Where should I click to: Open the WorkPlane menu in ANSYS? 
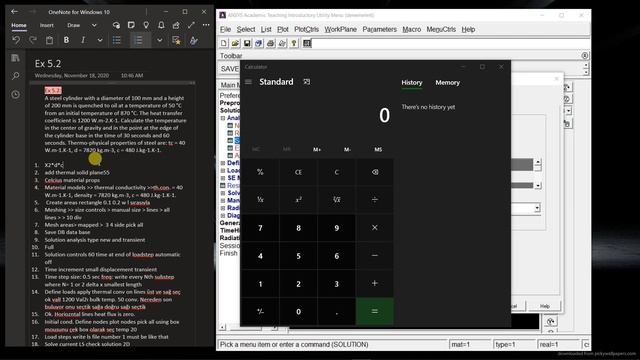[340, 29]
